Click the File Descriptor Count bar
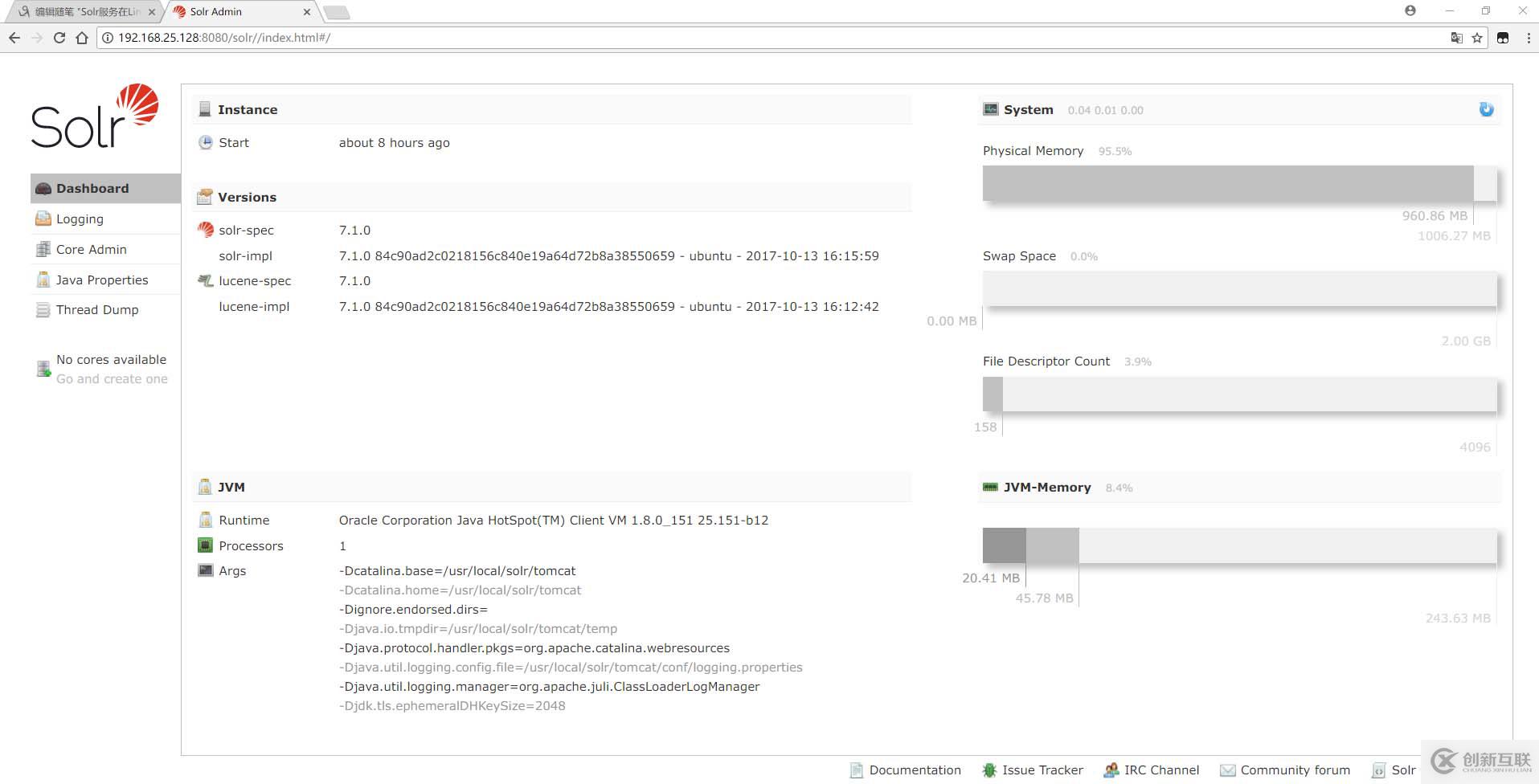The width and height of the screenshot is (1539, 784). coord(1239,394)
